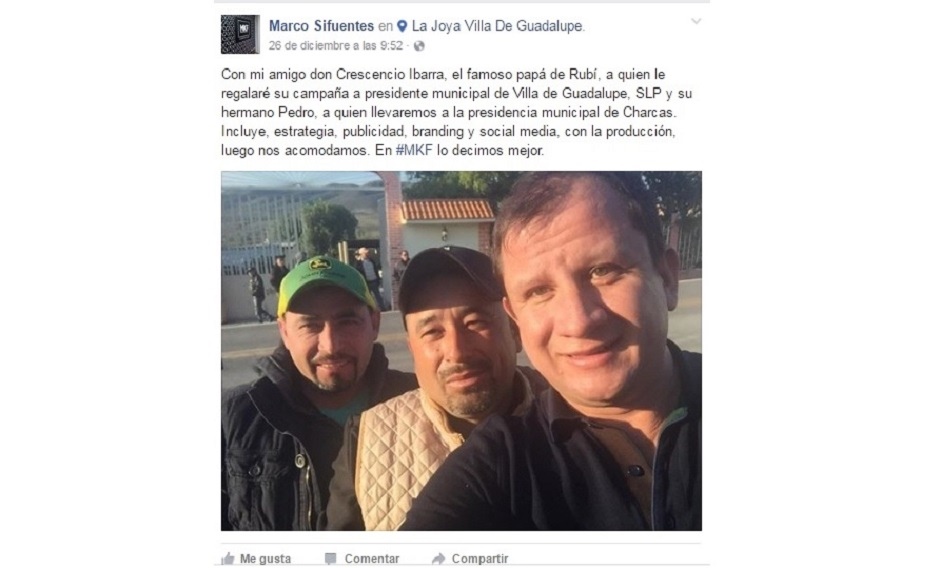Expand the post options chevron menu
The height and width of the screenshot is (568, 940).
coord(696,22)
